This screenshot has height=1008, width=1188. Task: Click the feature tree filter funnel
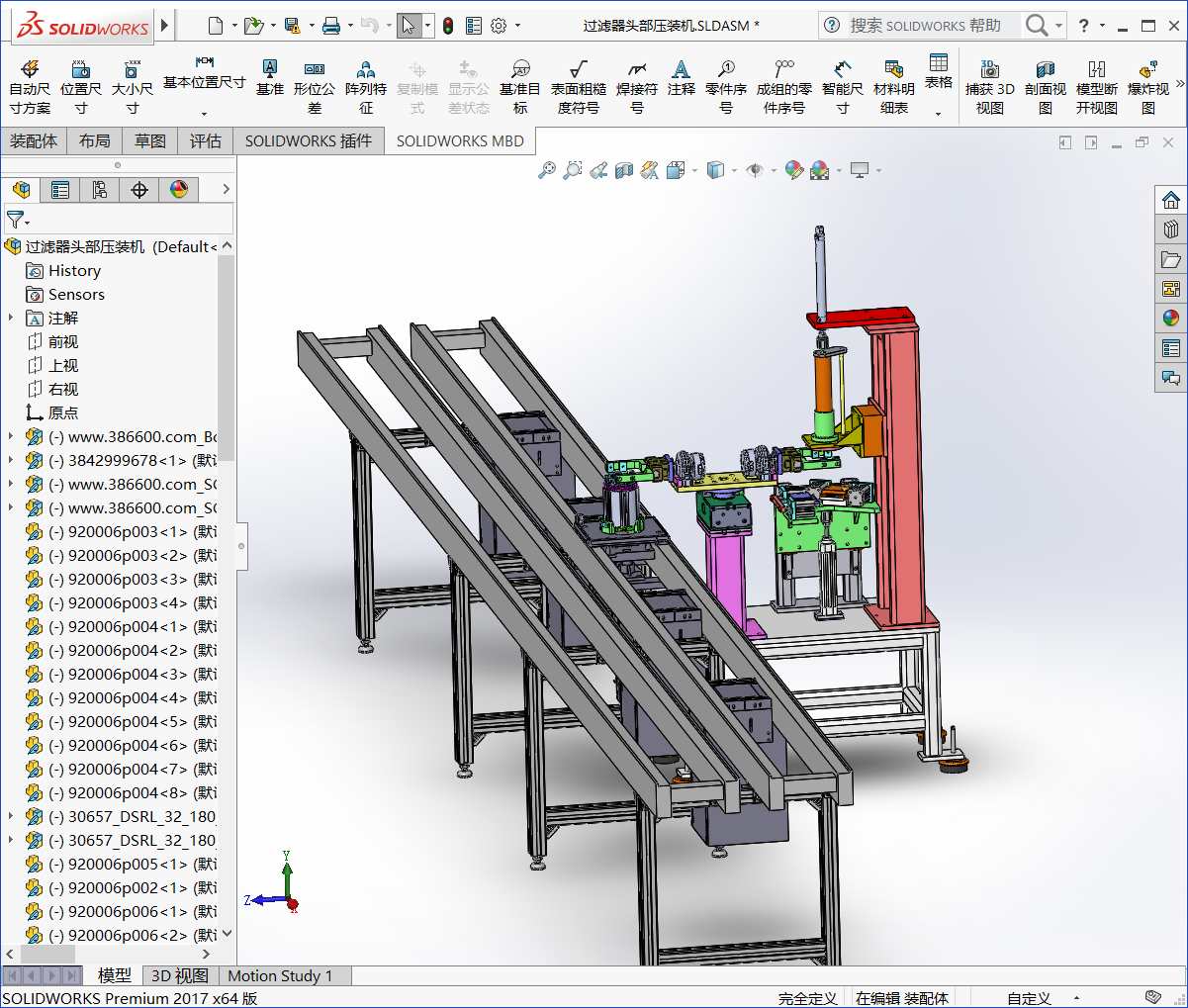click(14, 219)
